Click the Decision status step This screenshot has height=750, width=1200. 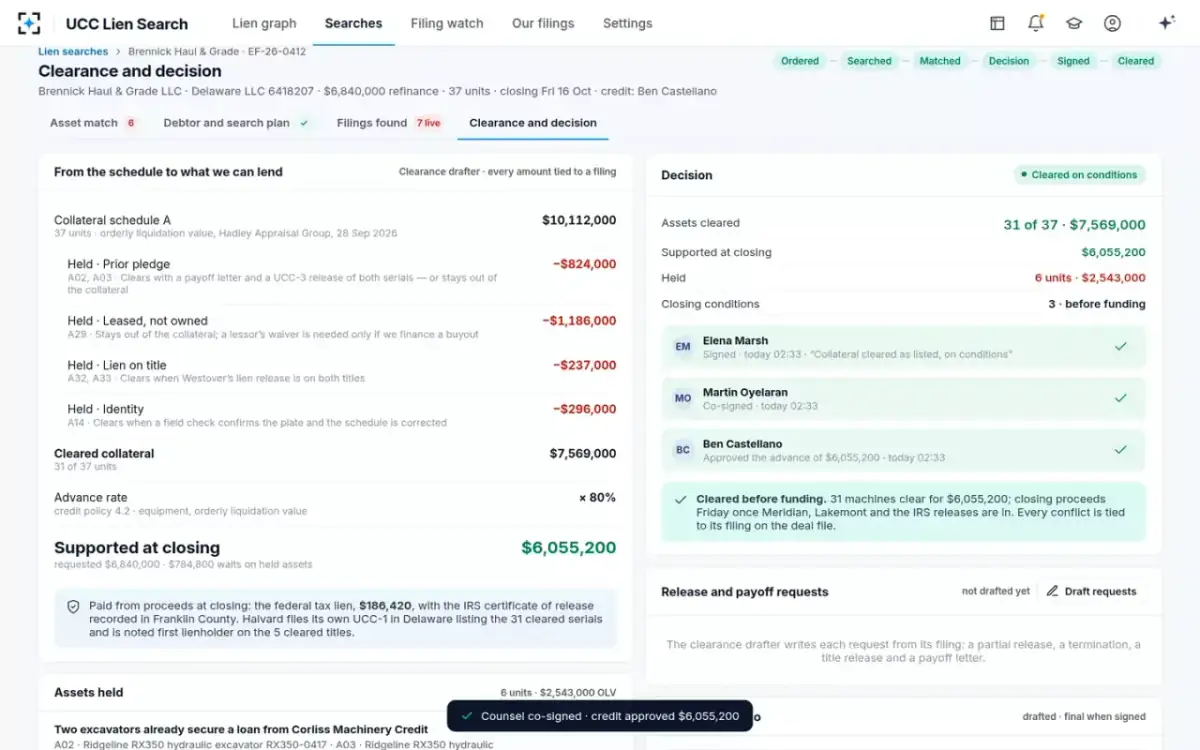point(1009,61)
